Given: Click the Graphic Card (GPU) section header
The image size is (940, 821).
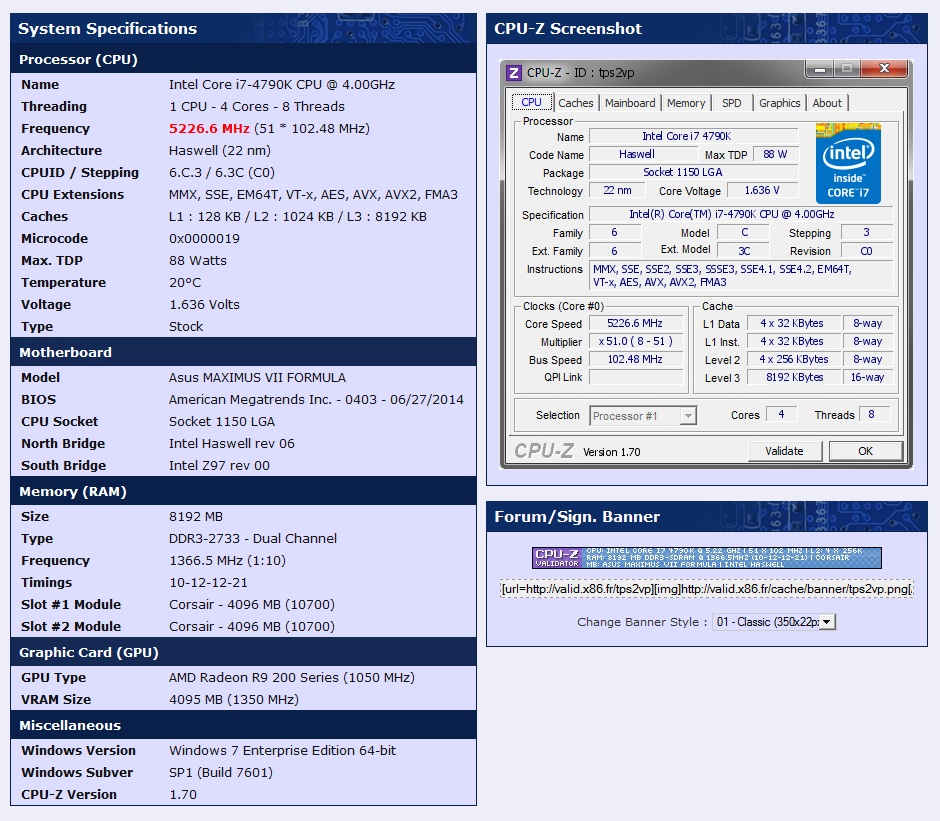Looking at the screenshot, I should pos(243,652).
